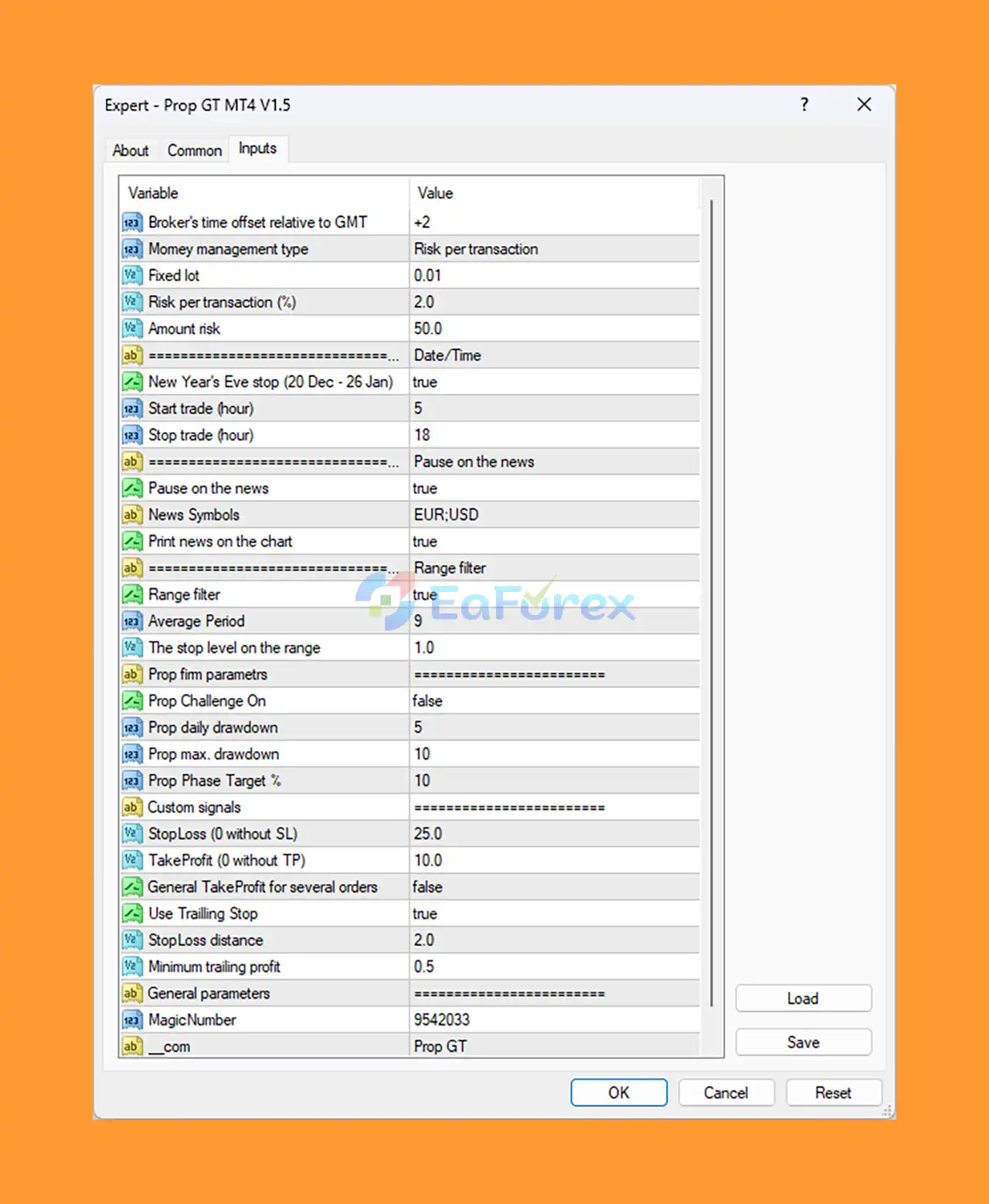Open the About tab

tap(131, 151)
